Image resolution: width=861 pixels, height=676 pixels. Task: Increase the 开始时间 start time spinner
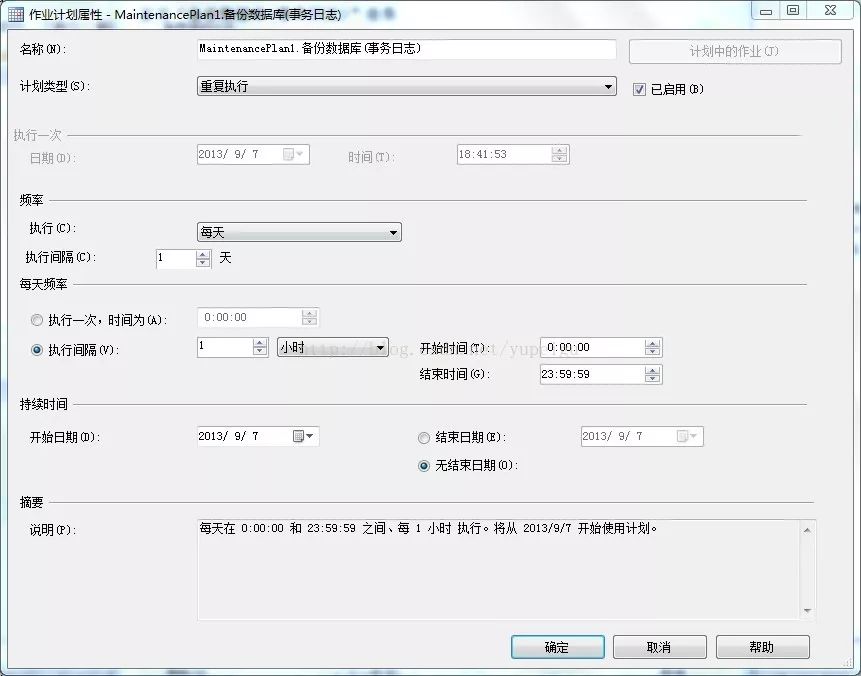click(653, 343)
